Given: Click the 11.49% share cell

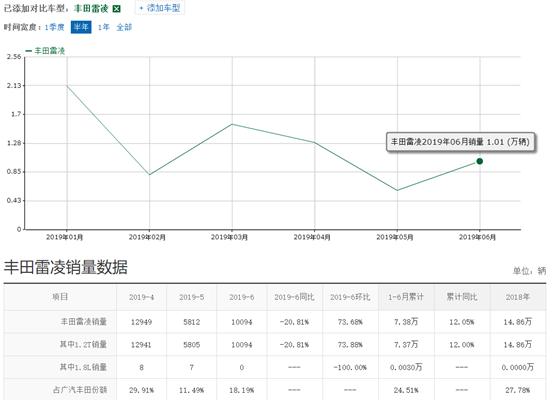Looking at the screenshot, I should (x=191, y=390).
